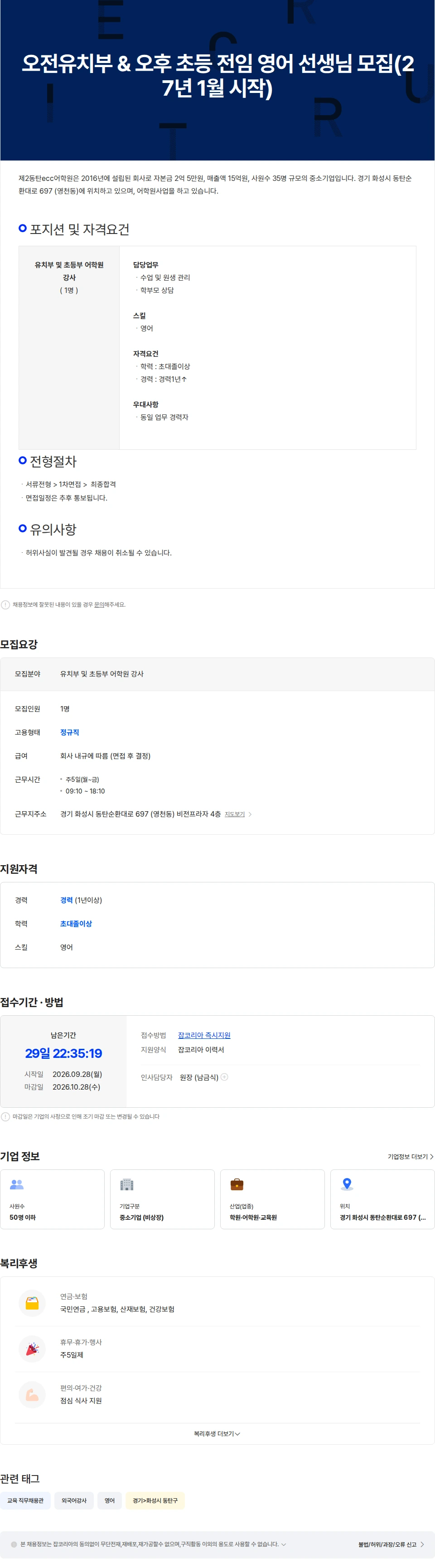The height and width of the screenshot is (1568, 435).
Task: Click the 09:10 ~ 18:10 working hours
Action: (x=85, y=791)
